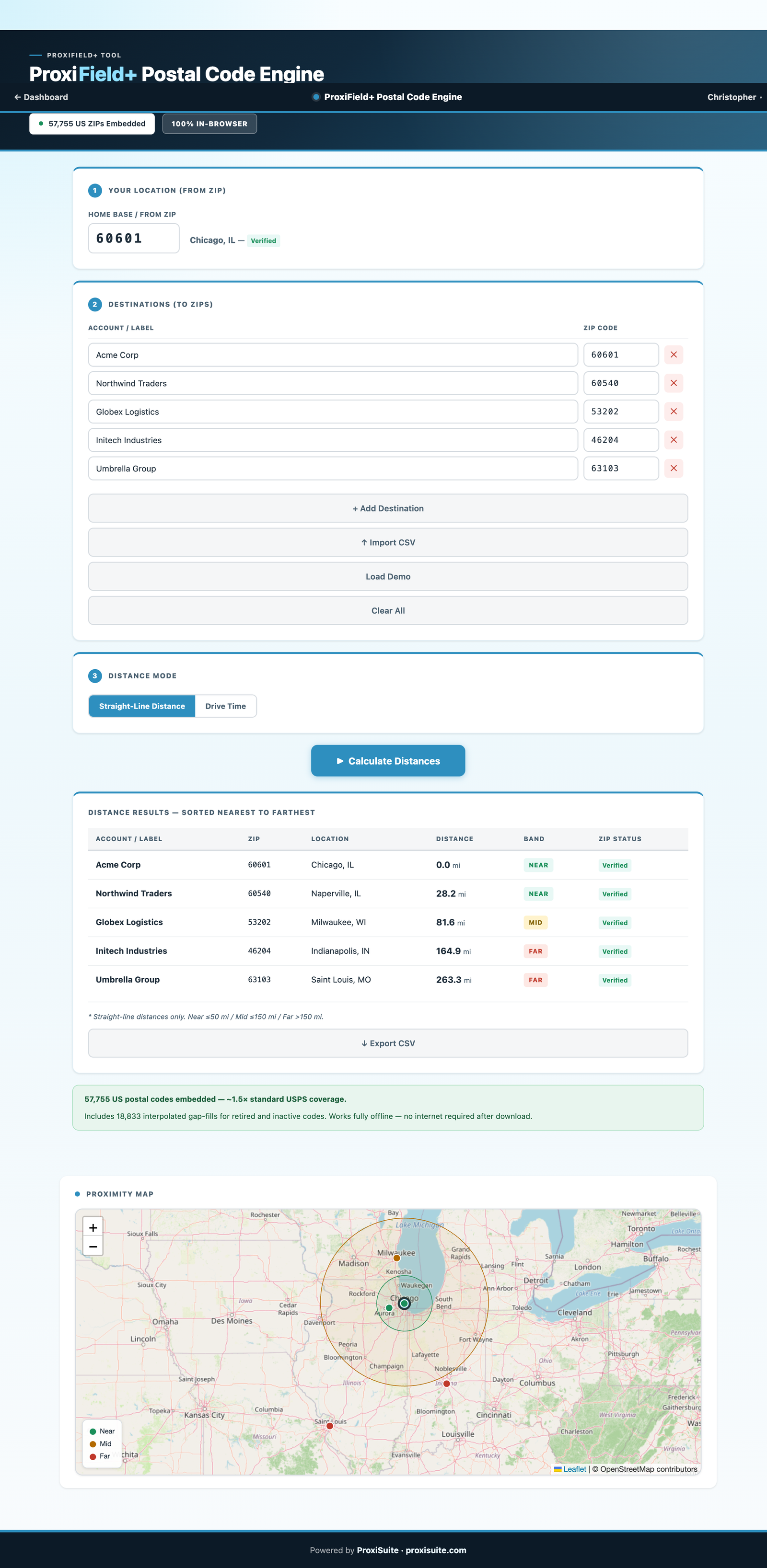Click the FAR band badge for Umbrella Group
The width and height of the screenshot is (767, 1568).
pos(535,980)
